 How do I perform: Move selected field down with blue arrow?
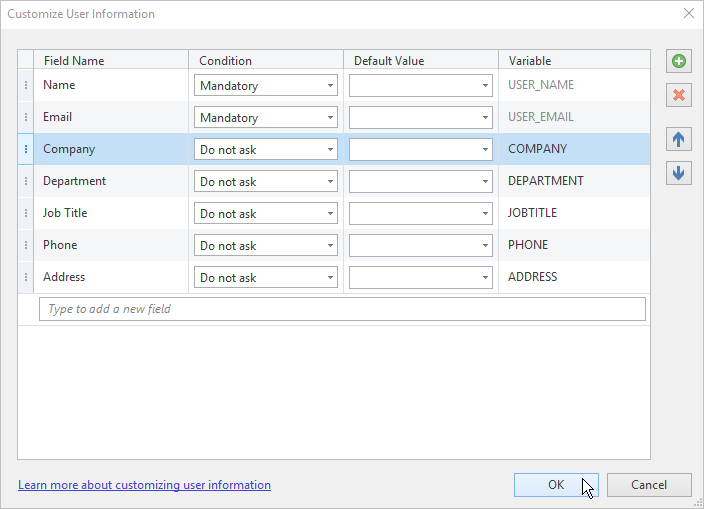coord(678,173)
